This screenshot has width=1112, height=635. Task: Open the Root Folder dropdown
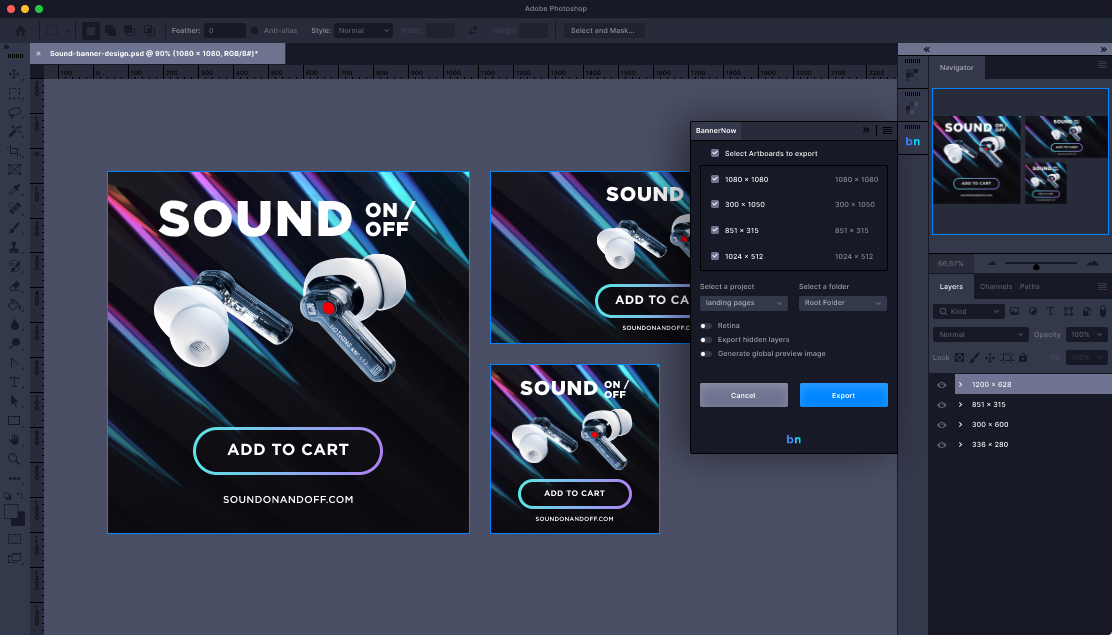(x=843, y=303)
